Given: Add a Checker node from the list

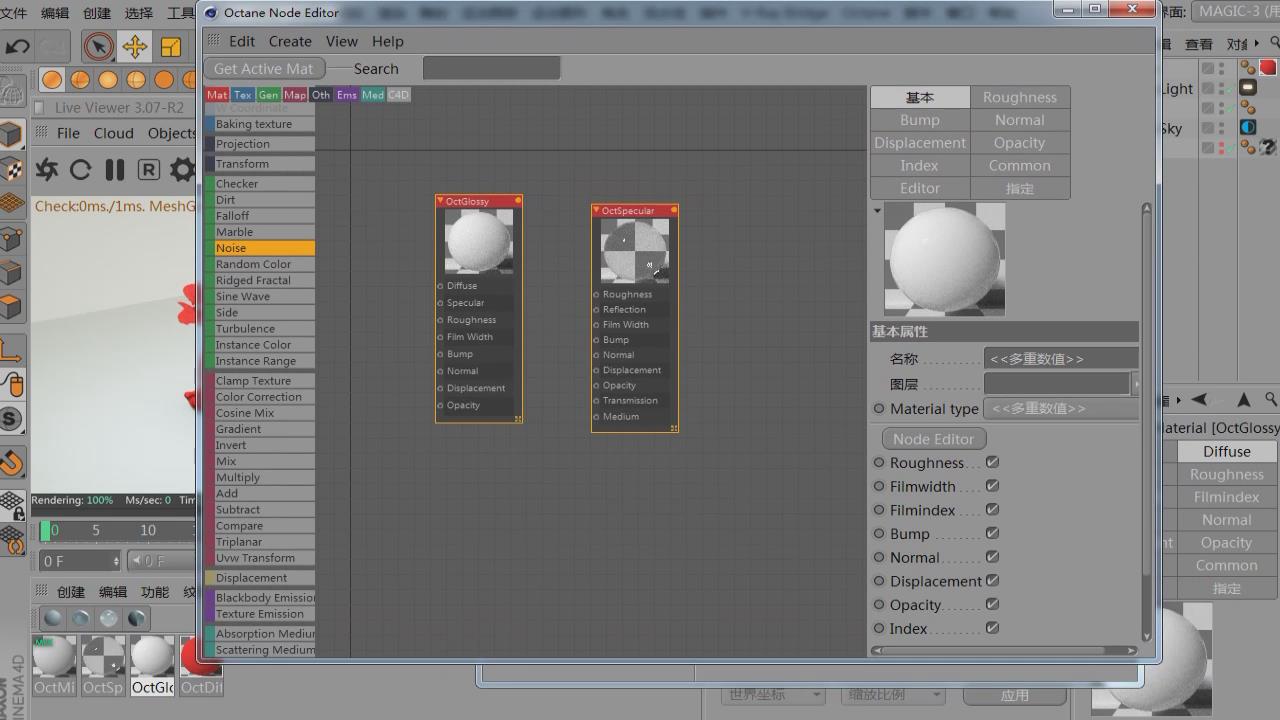Looking at the screenshot, I should tap(260, 184).
